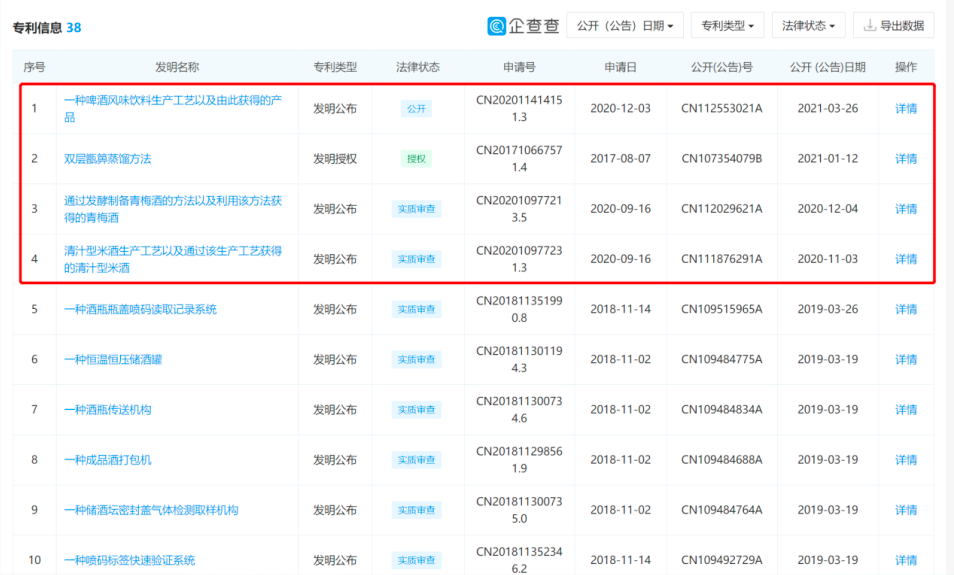
Task: Click the 公开(公告)号 column header
Action: pyautogui.click(x=722, y=67)
